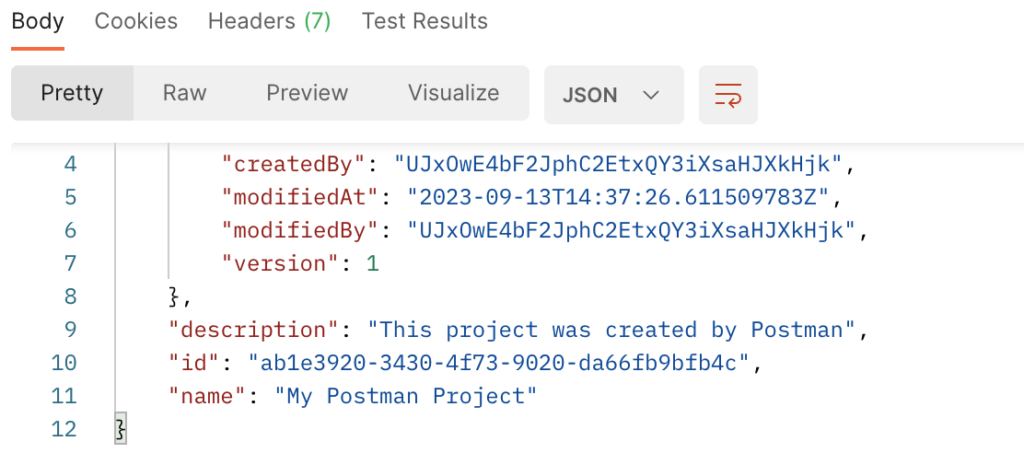Select the Pretty view mode

click(72, 93)
